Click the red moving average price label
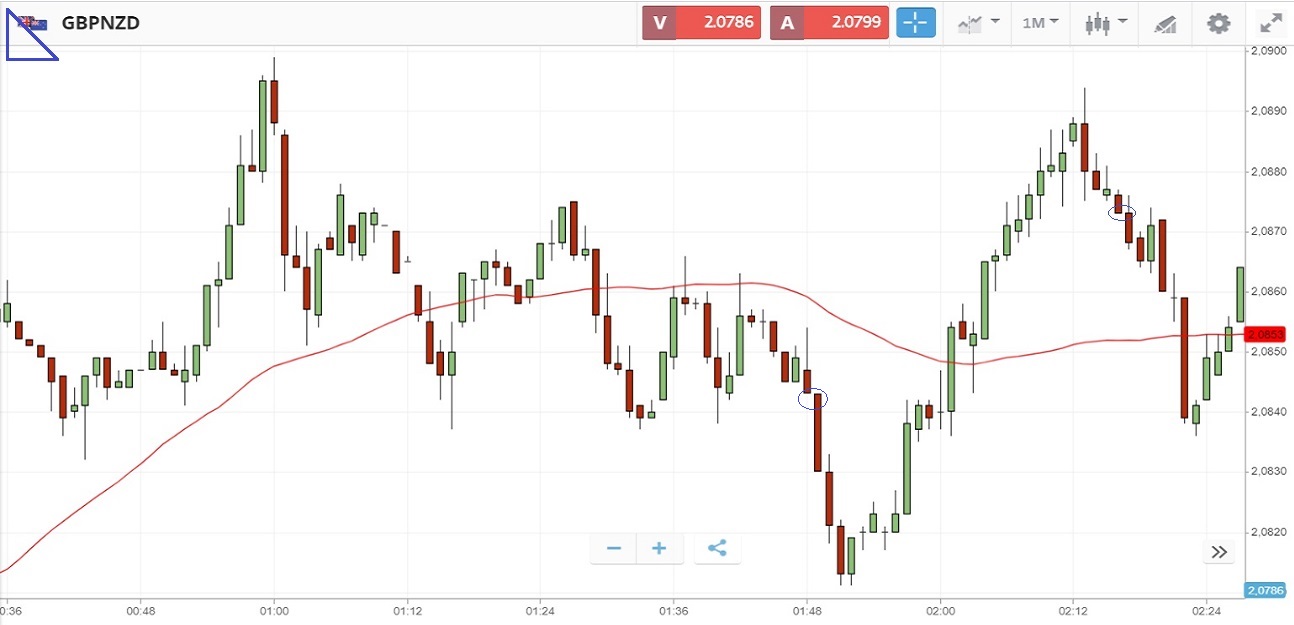The image size is (1294, 625). click(1263, 334)
